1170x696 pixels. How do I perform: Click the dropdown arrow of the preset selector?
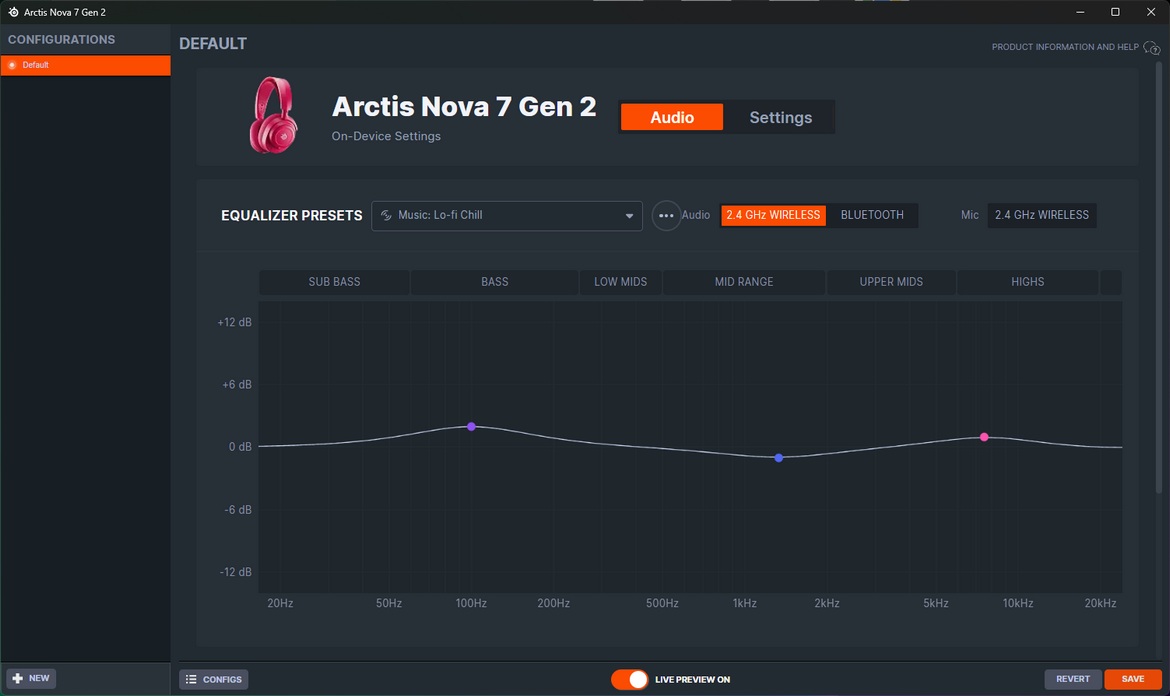(x=629, y=216)
